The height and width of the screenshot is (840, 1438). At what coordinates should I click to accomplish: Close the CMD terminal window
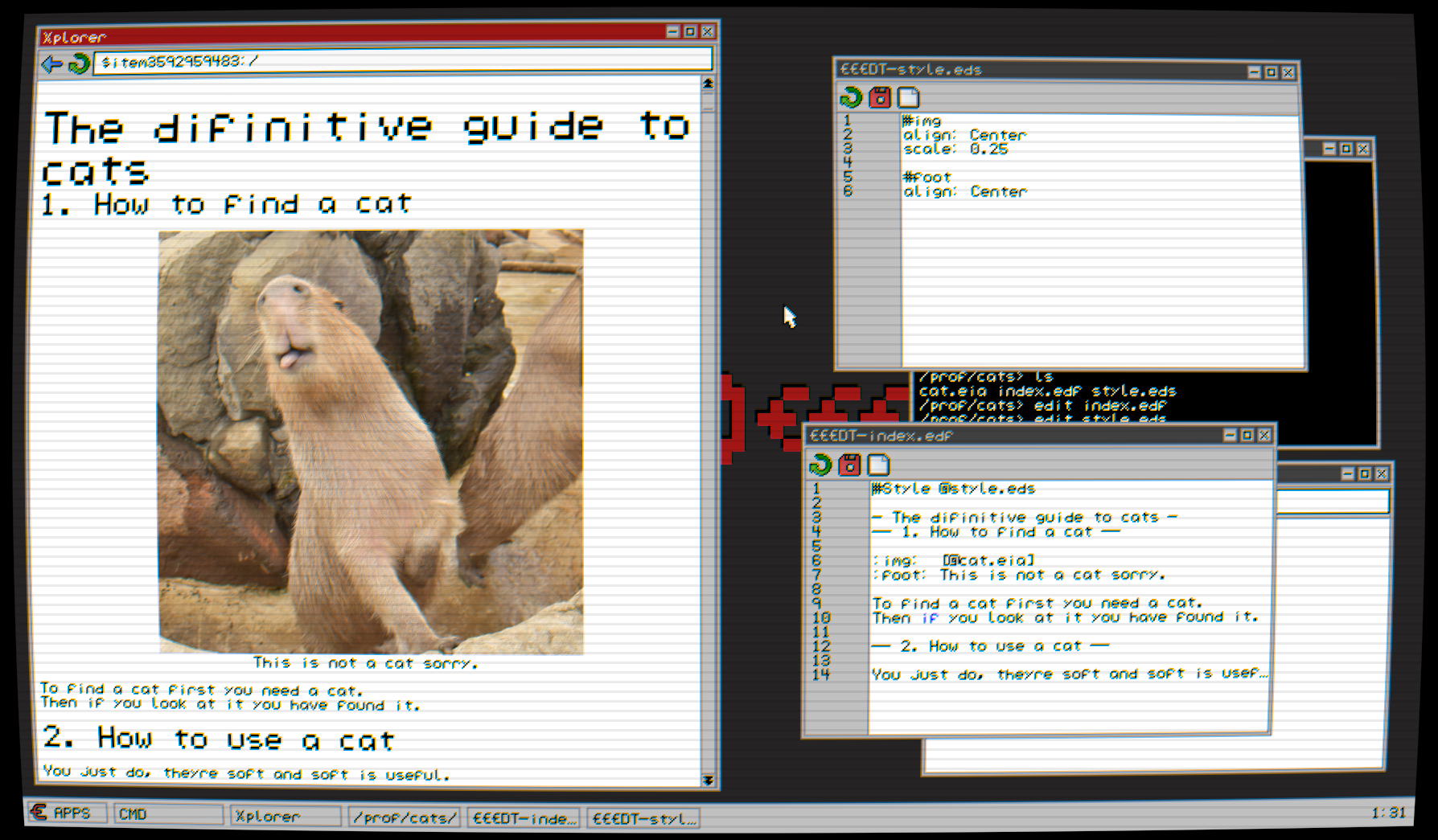point(1362,149)
